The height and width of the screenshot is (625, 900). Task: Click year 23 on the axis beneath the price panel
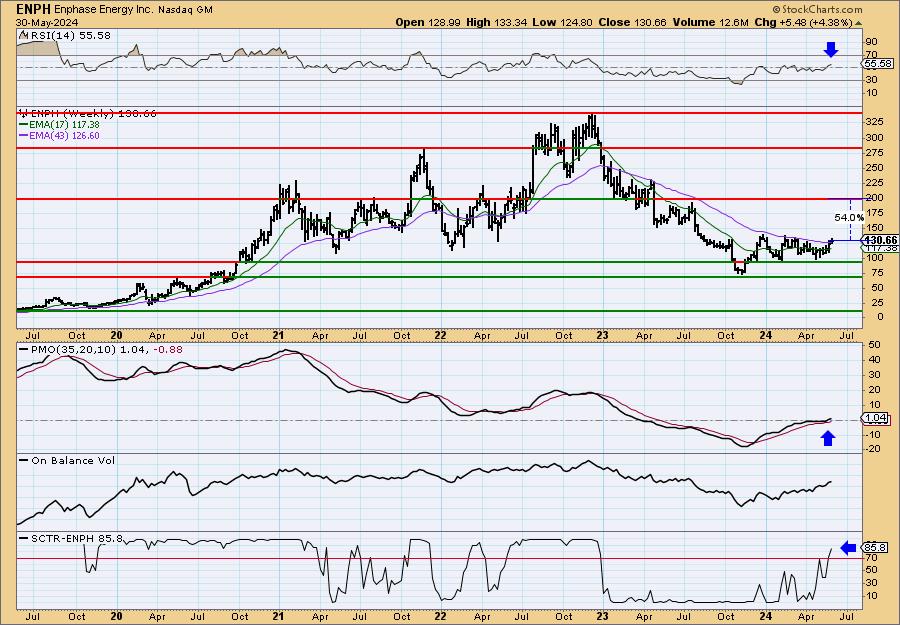click(602, 336)
